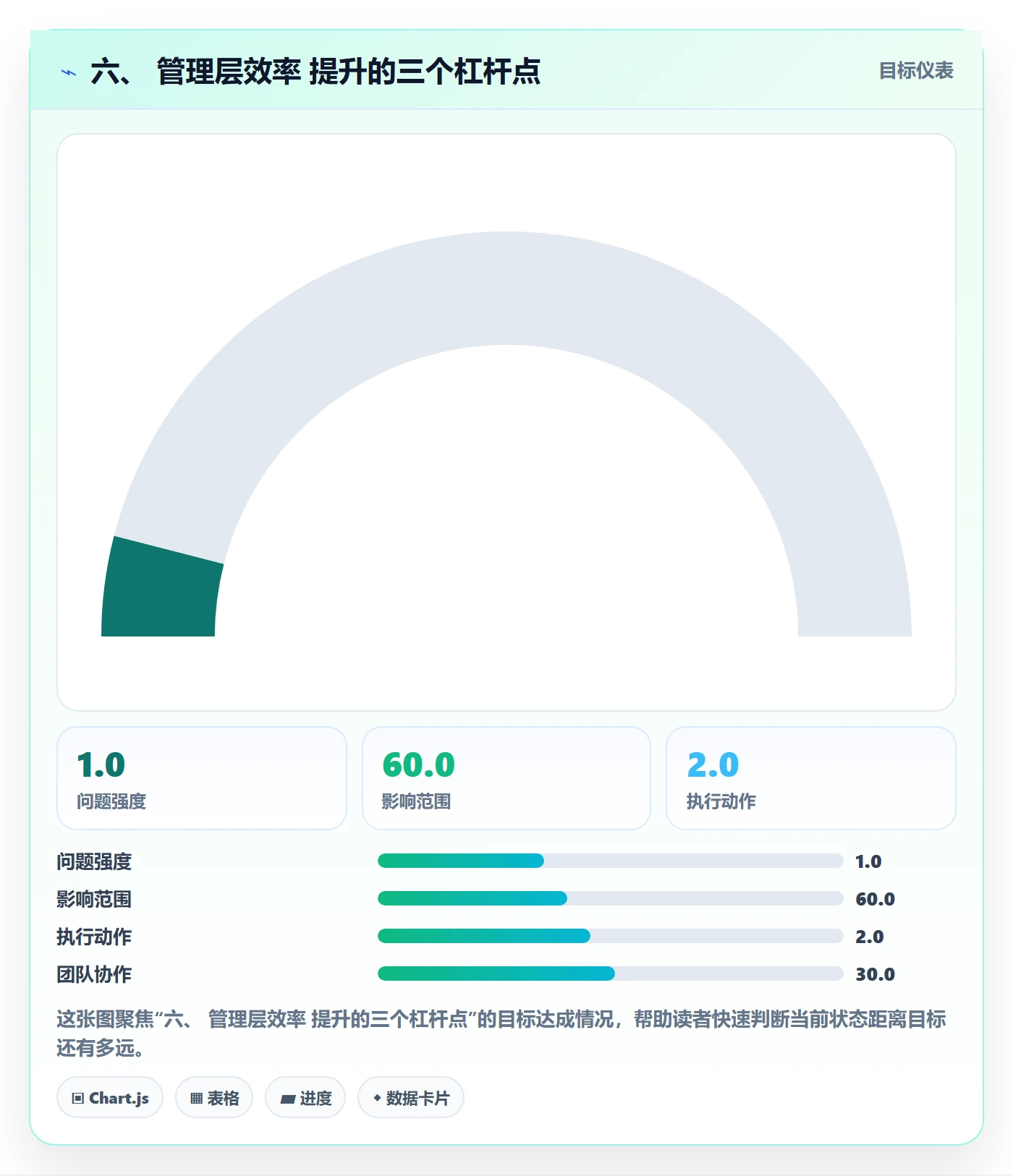Click the 60.0 value beside 影响范围 bar

pos(875,899)
